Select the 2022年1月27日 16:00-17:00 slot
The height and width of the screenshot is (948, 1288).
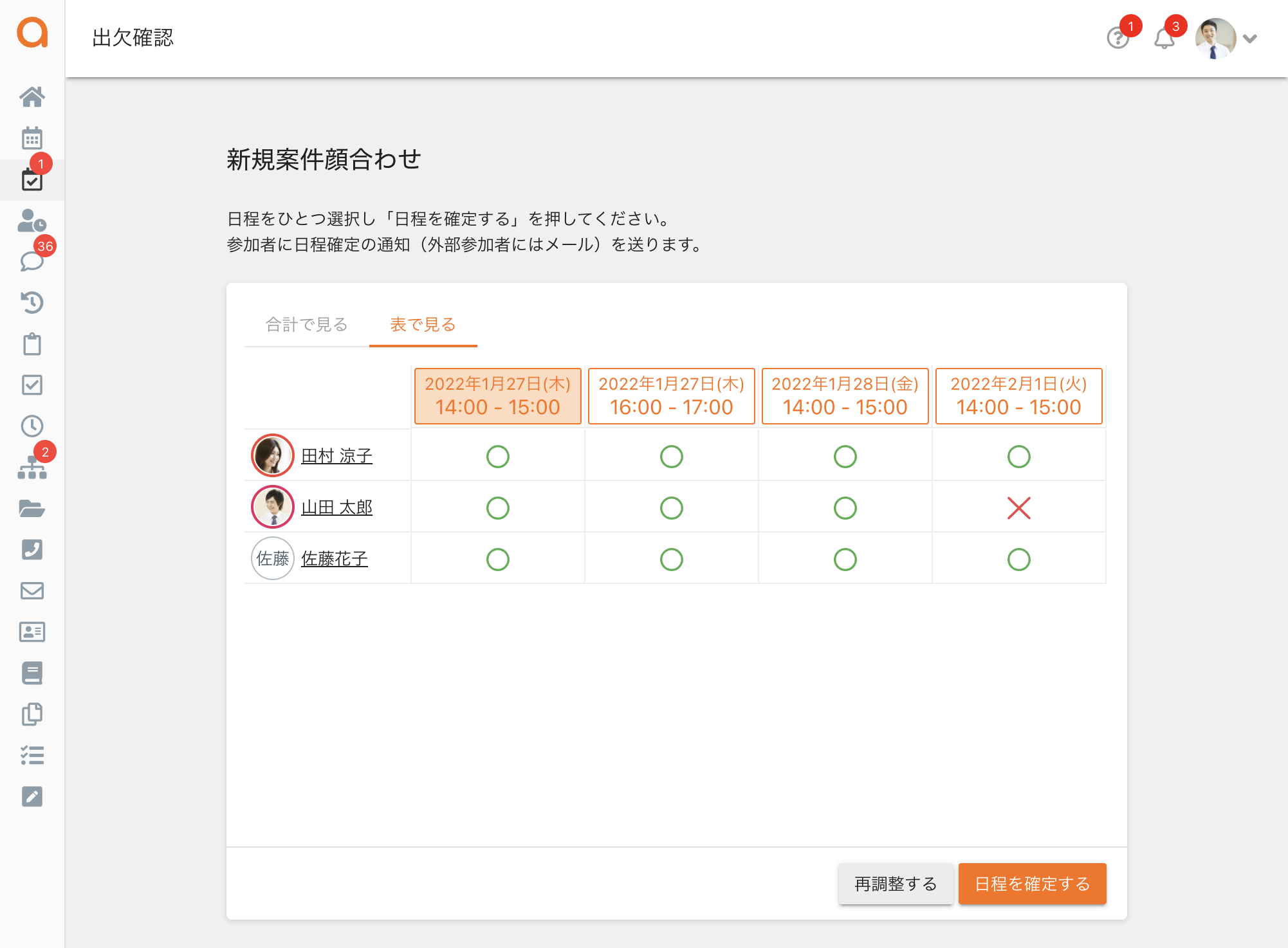pos(671,396)
